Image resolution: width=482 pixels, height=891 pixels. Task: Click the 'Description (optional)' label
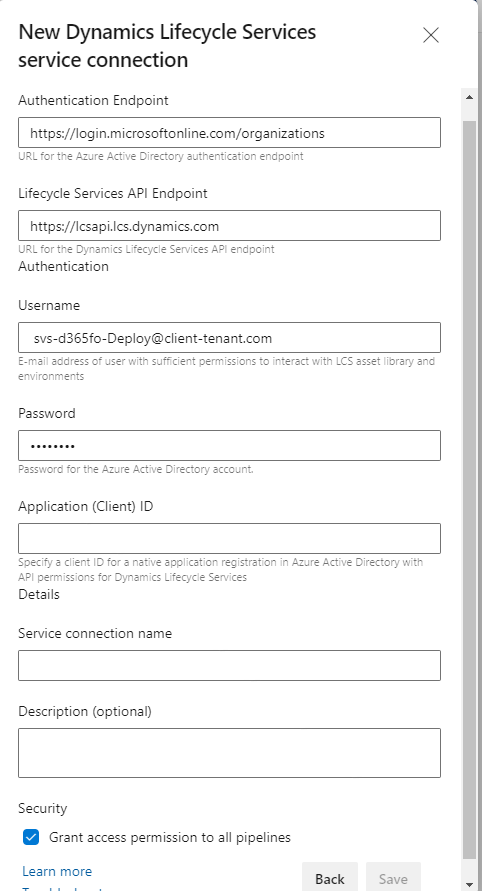click(85, 711)
